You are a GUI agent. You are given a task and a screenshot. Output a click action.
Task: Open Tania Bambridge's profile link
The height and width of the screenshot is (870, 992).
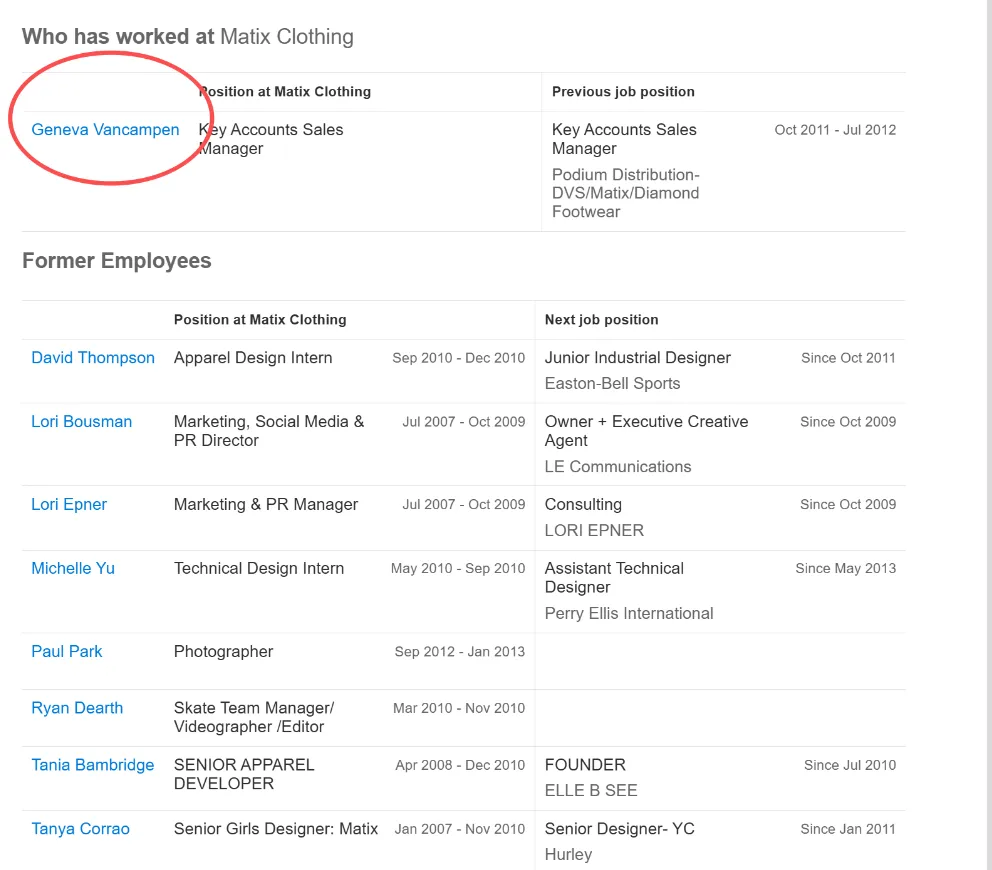coord(92,765)
